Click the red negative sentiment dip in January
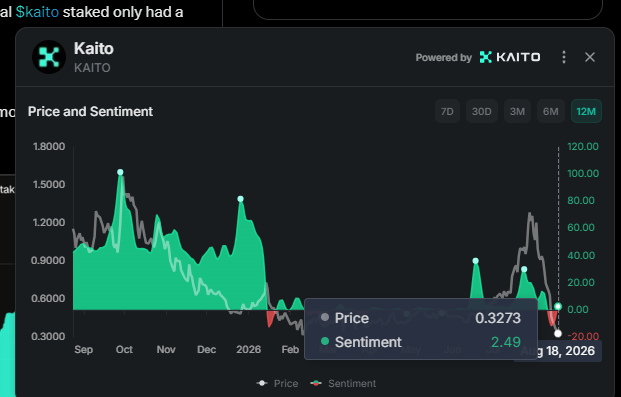621x397 pixels. 270,318
